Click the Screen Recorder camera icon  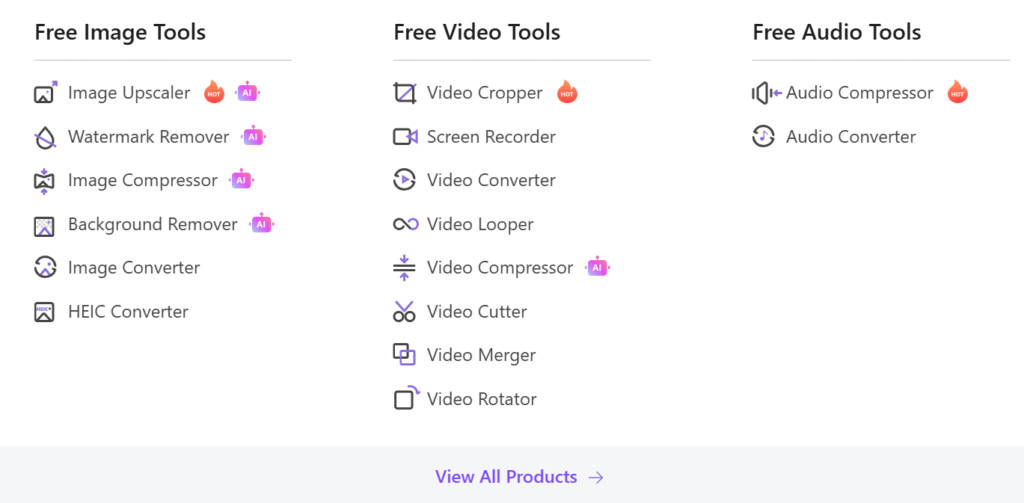pos(404,137)
